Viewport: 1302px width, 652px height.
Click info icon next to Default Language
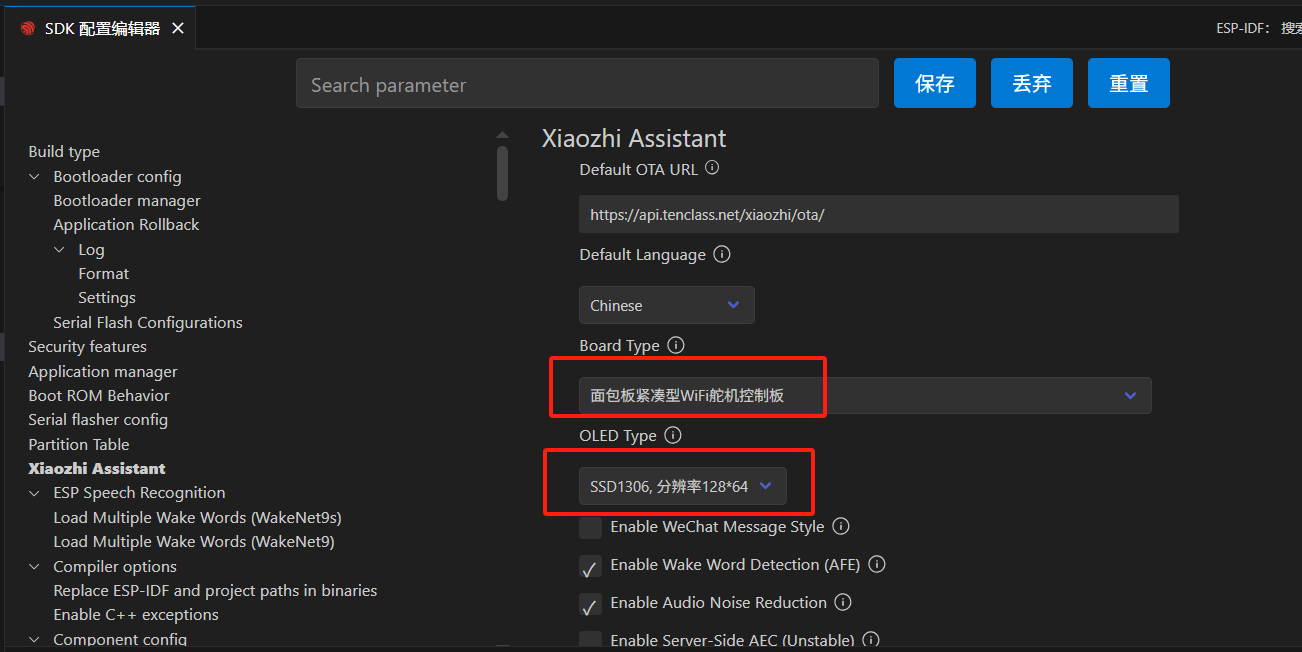point(722,254)
